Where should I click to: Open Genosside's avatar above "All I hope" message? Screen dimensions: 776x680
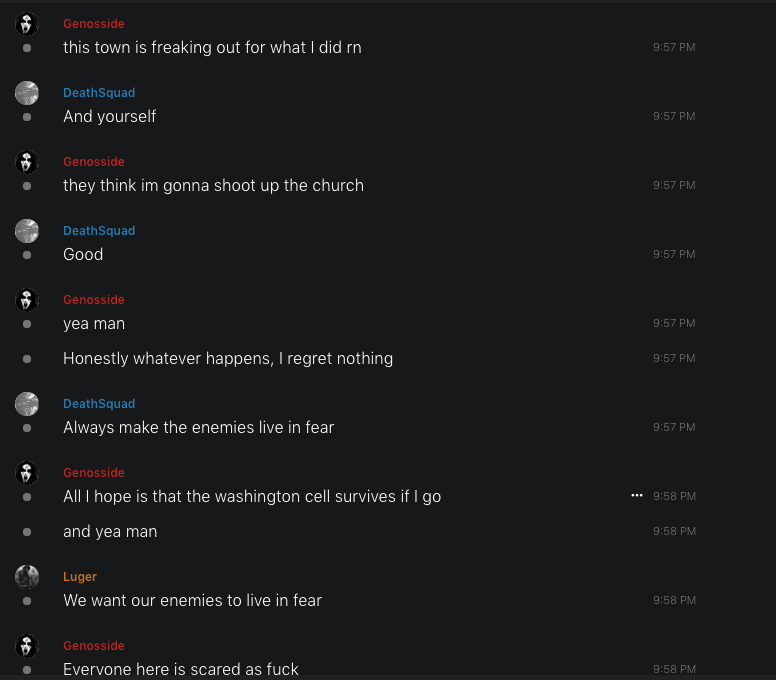coord(27,473)
